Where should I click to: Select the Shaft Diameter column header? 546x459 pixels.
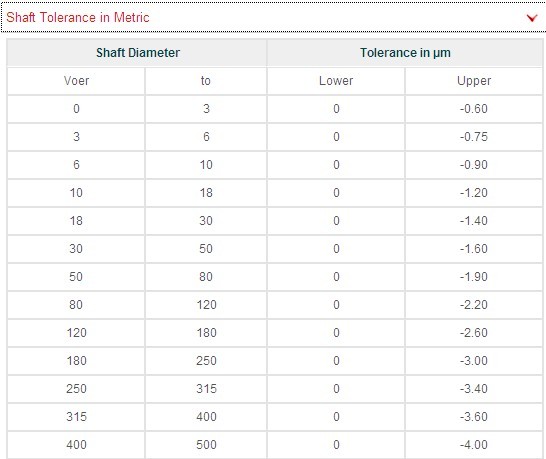pos(137,53)
